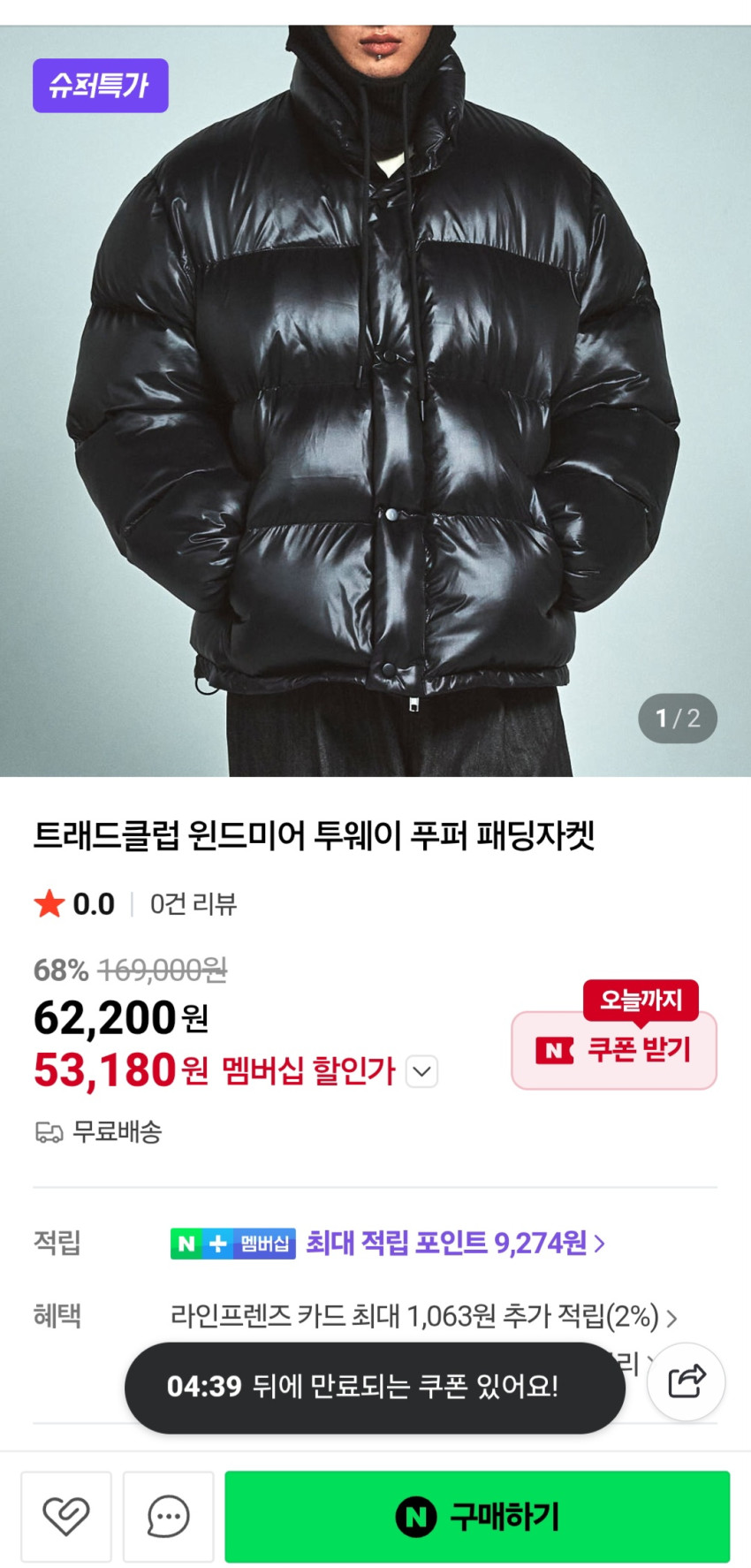Tap the 오늘까지 label above coupon
The width and height of the screenshot is (751, 1568).
[x=641, y=1000]
